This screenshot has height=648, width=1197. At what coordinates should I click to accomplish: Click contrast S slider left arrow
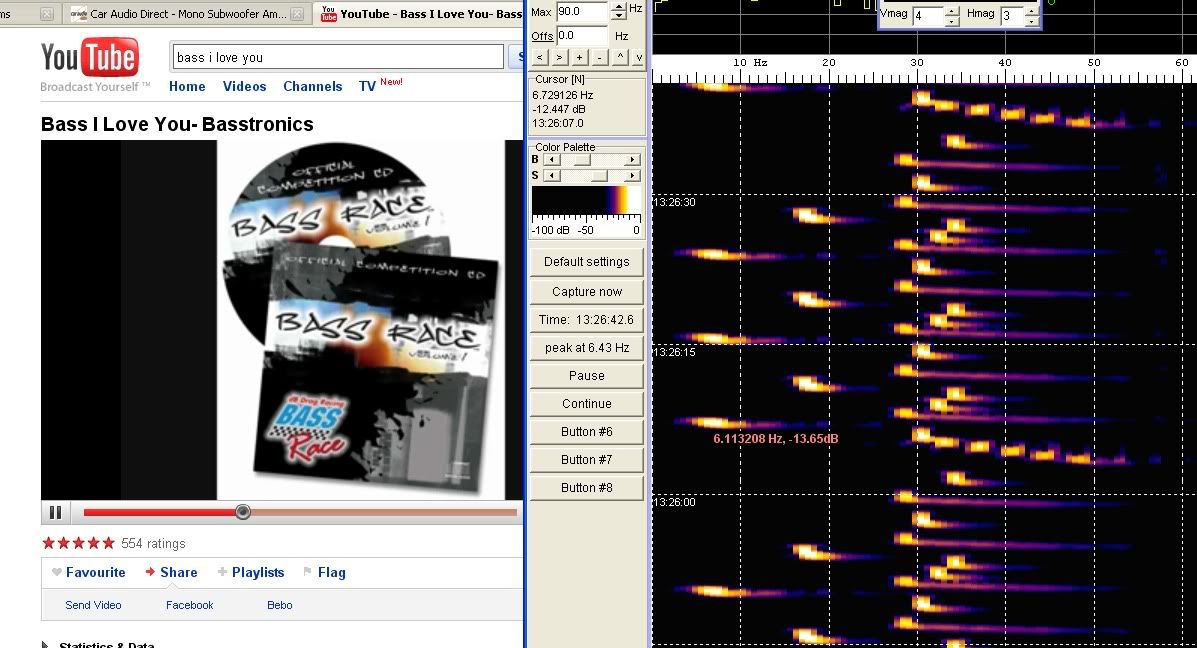[552, 176]
